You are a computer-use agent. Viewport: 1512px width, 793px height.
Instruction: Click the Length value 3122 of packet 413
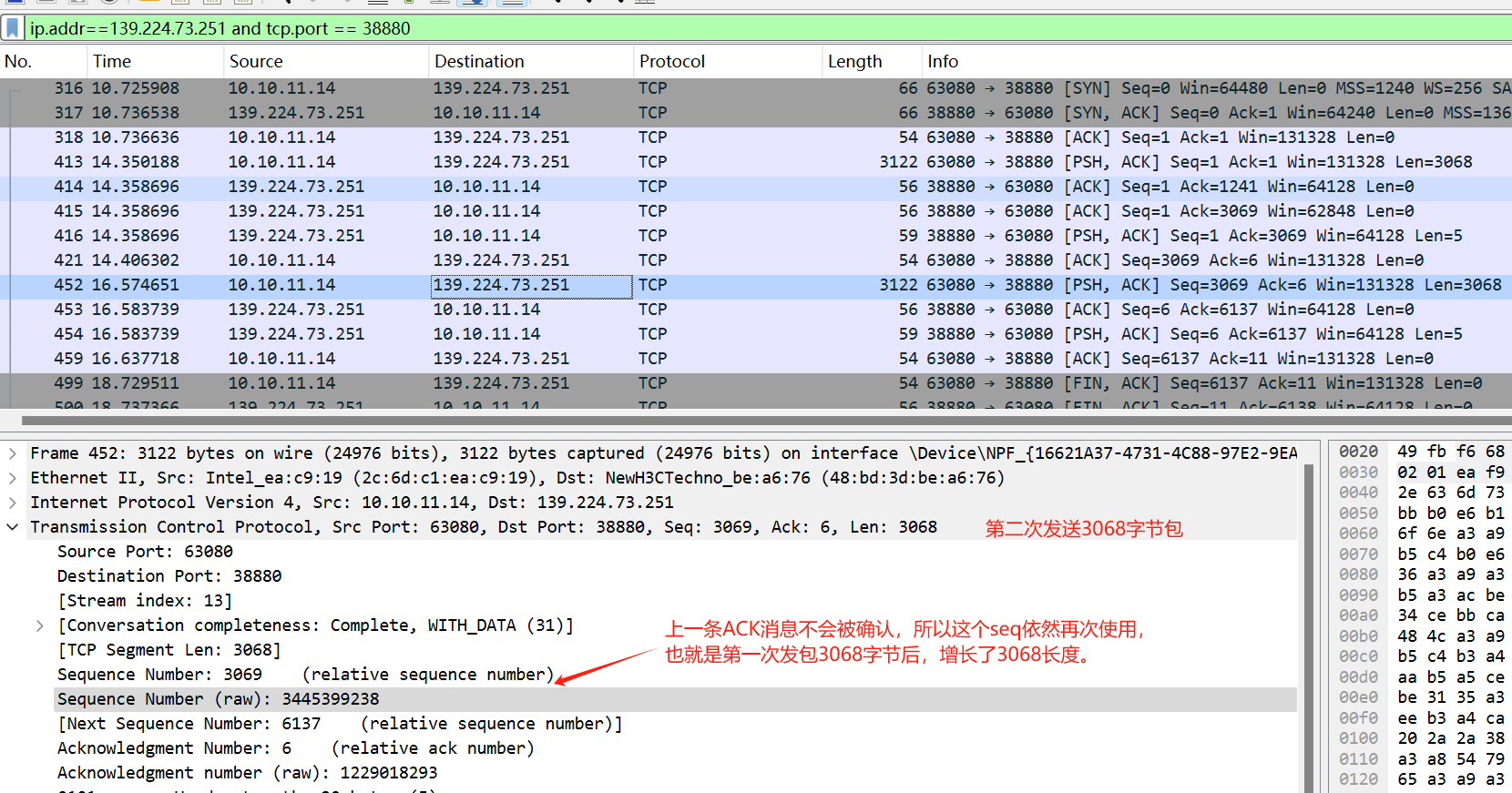[898, 162]
